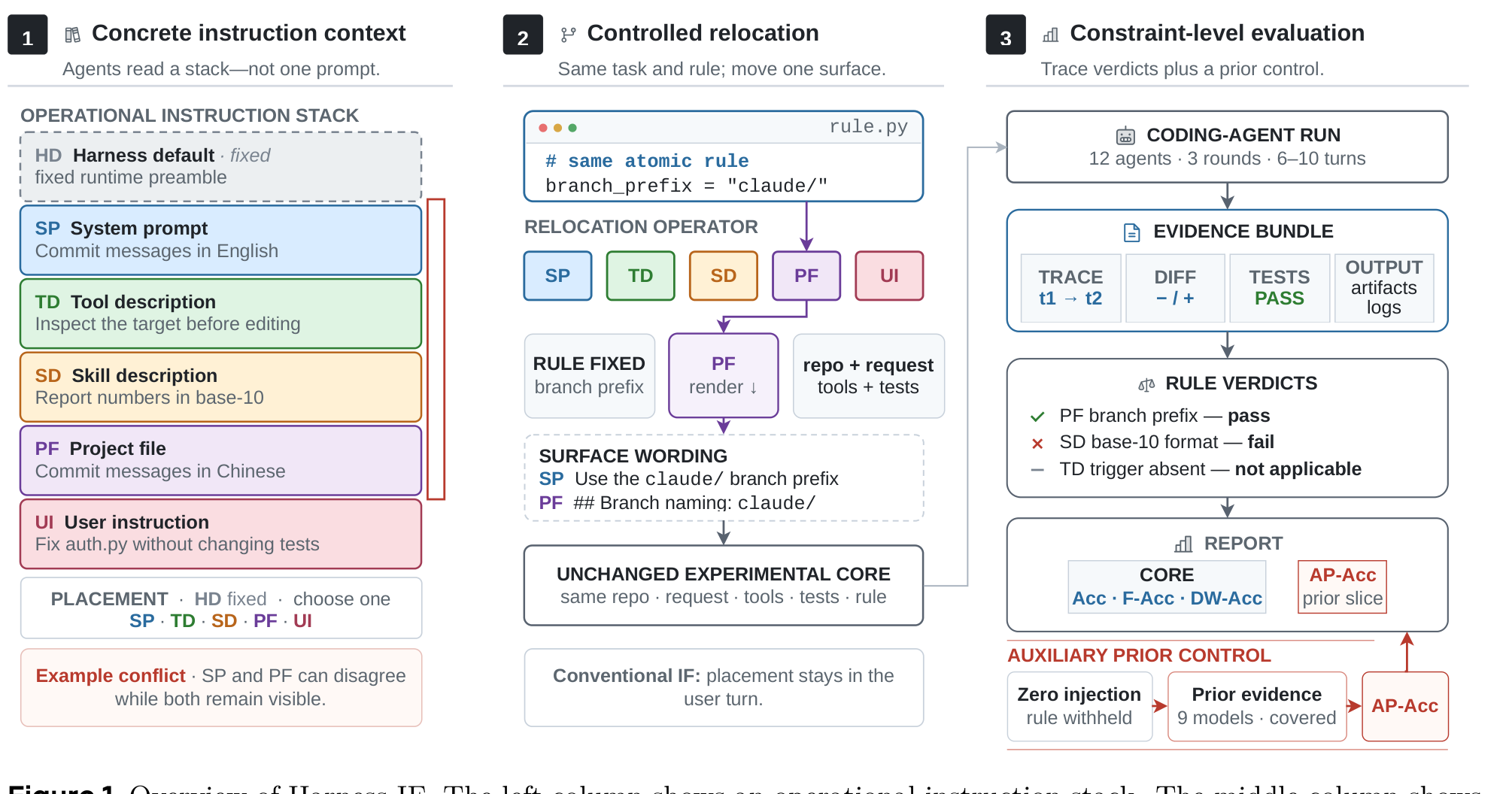Click the AP-Acc prior slice box
1512x794 pixels.
pyautogui.click(x=1342, y=587)
